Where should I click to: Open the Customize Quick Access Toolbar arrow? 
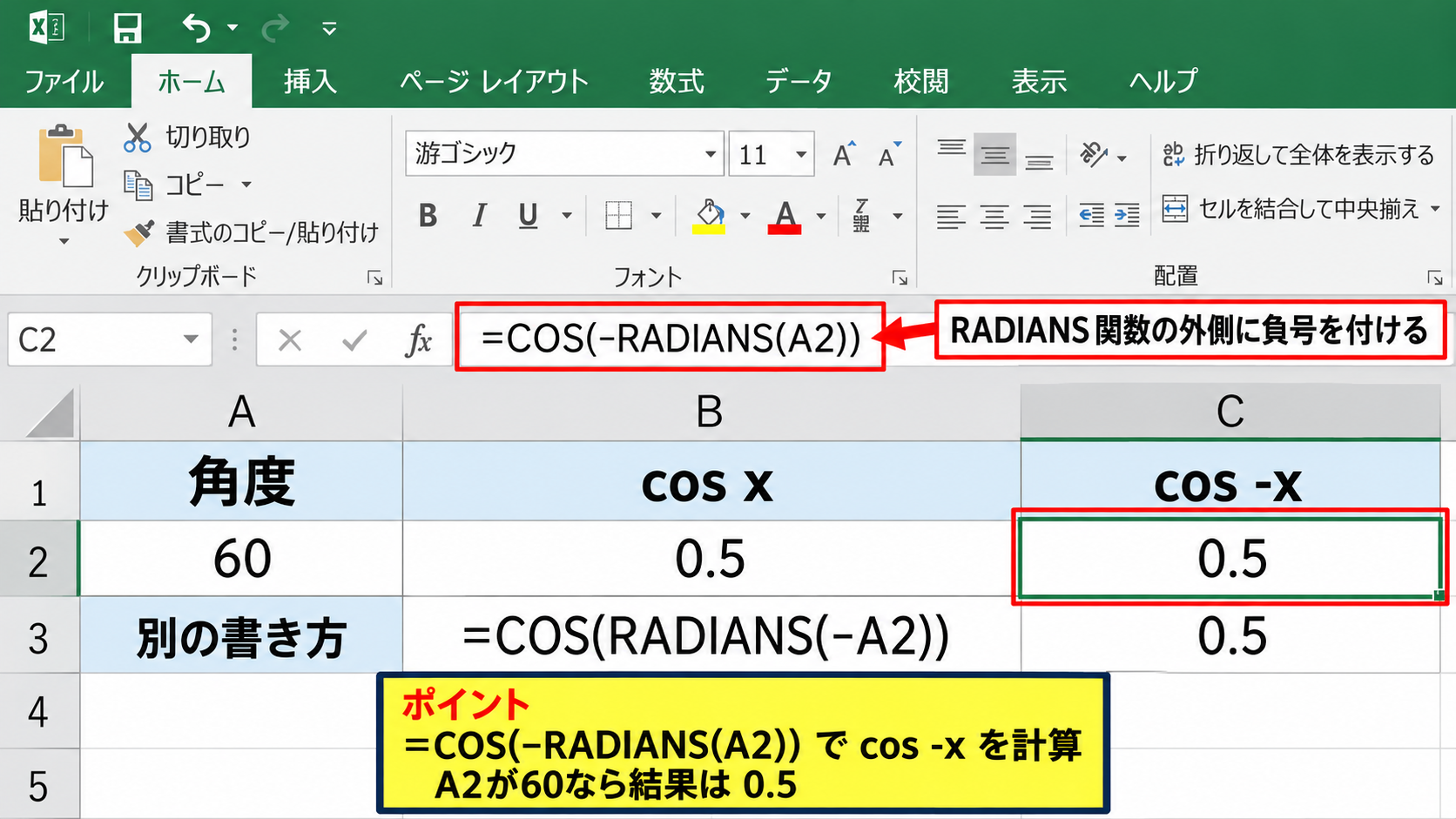coord(329,29)
